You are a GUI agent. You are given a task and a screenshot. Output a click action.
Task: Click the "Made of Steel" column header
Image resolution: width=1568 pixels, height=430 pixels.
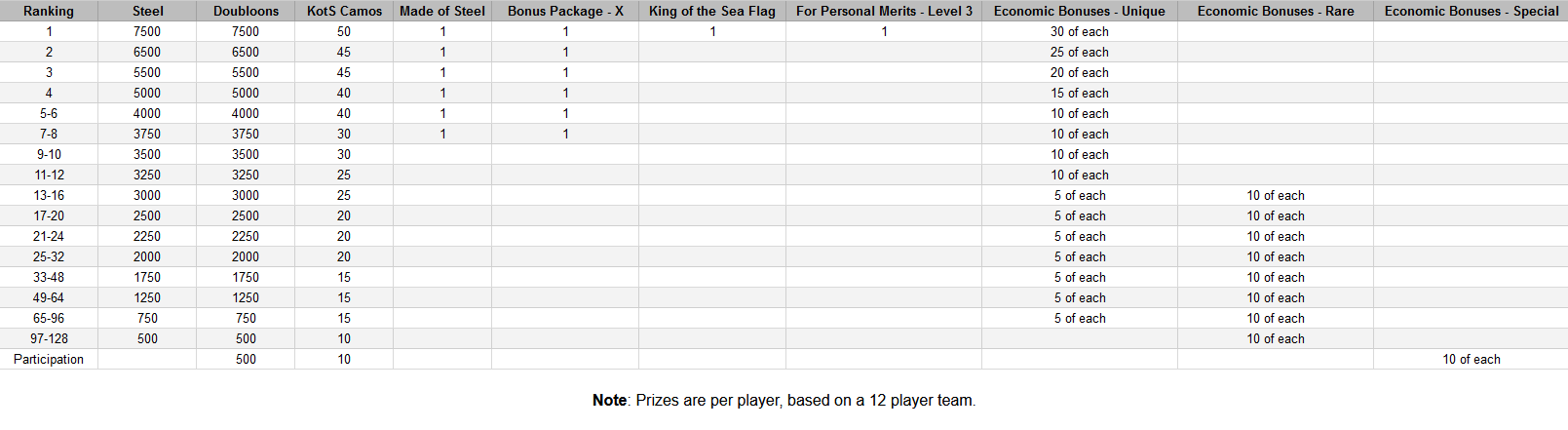[442, 11]
